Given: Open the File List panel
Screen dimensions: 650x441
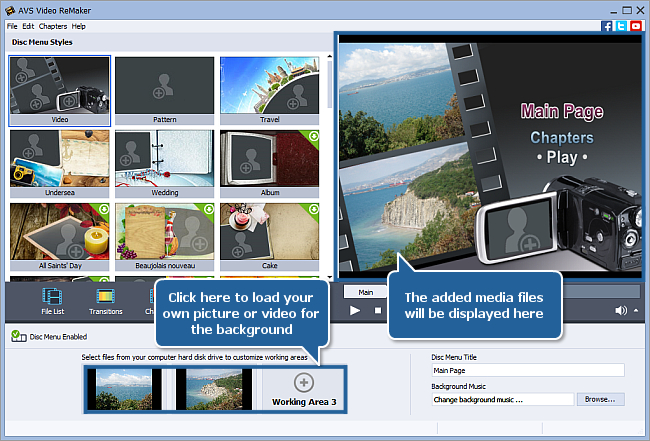Looking at the screenshot, I should 52,301.
